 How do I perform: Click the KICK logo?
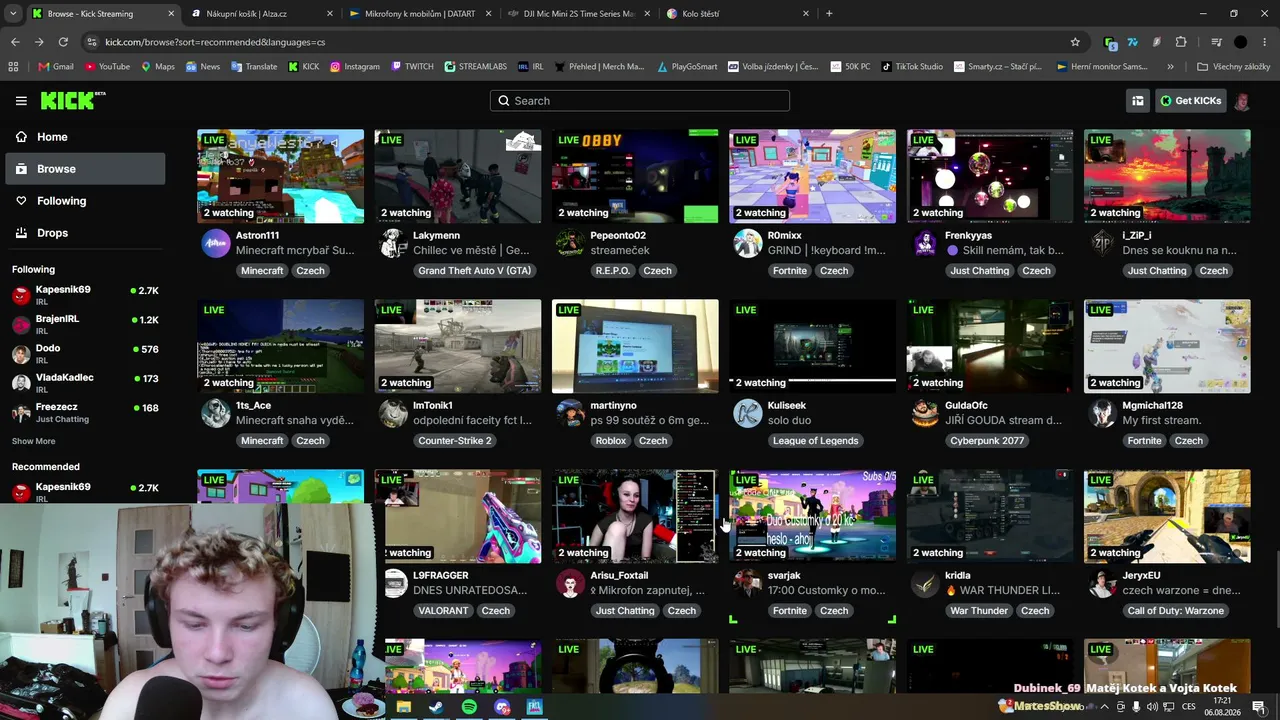click(72, 100)
